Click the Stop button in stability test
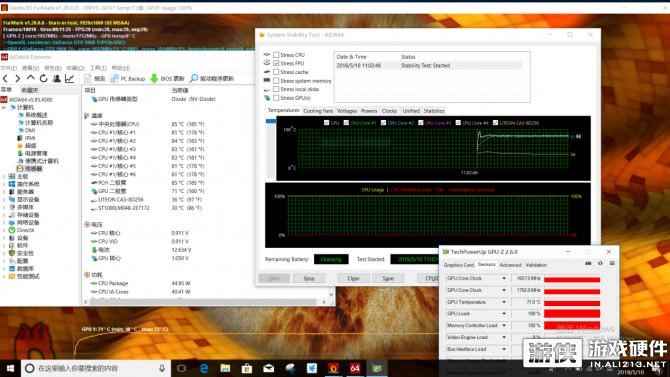670x377 pixels. tap(309, 278)
